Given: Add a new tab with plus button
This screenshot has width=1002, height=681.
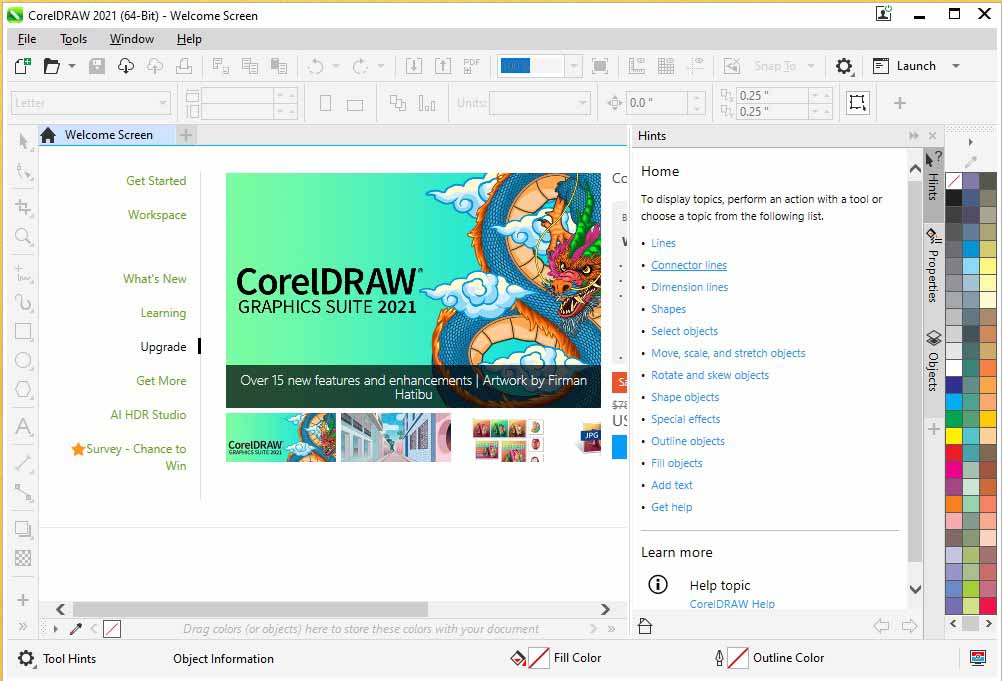Looking at the screenshot, I should [186, 135].
